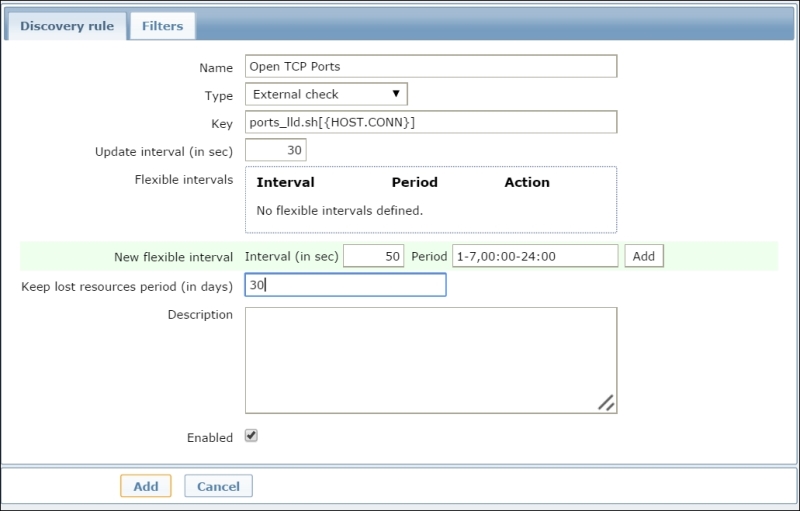Toggle the Enabled checkbox
Viewport: 800px width, 511px height.
252,436
